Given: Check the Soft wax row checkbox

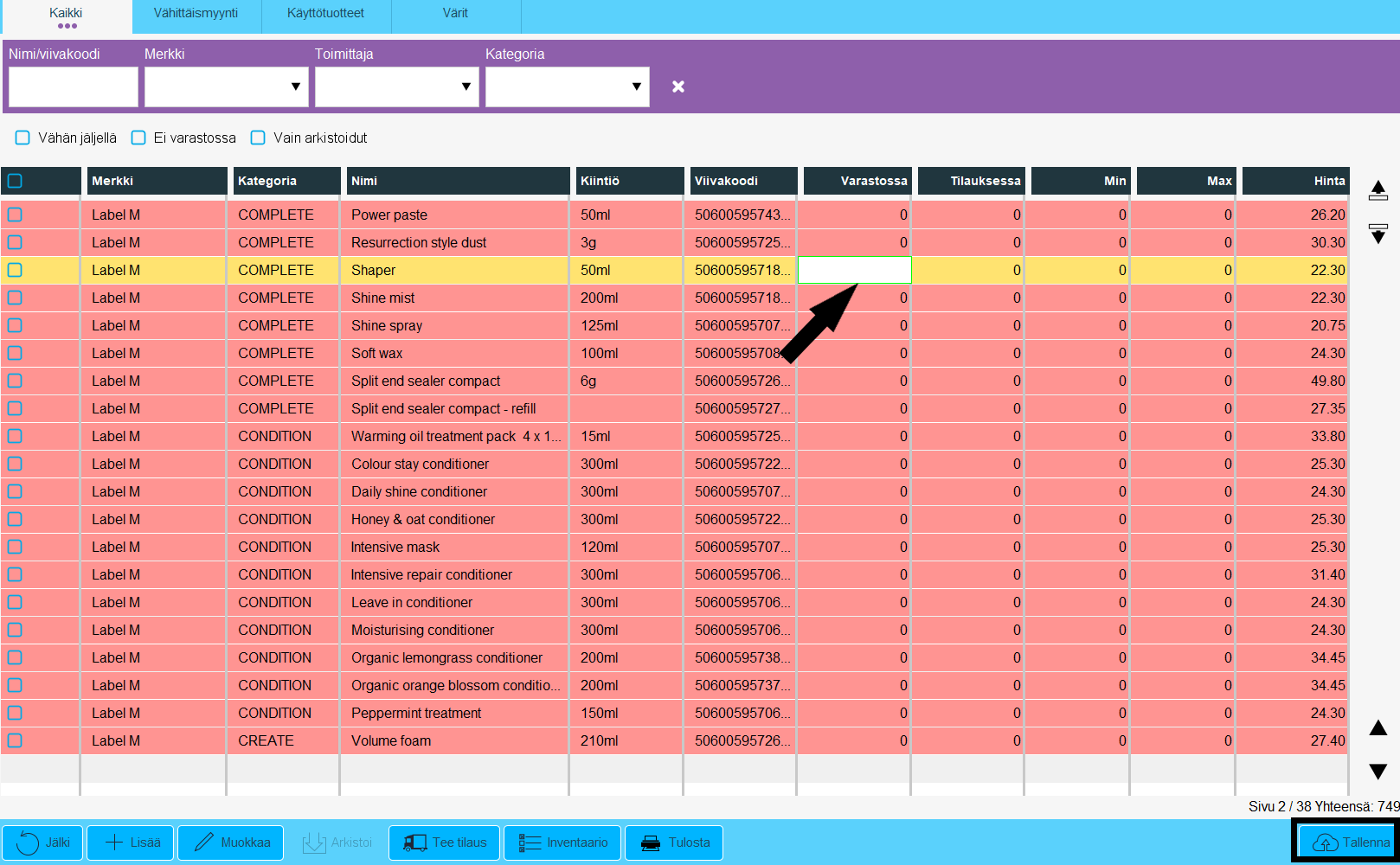Looking at the screenshot, I should pyautogui.click(x=15, y=353).
